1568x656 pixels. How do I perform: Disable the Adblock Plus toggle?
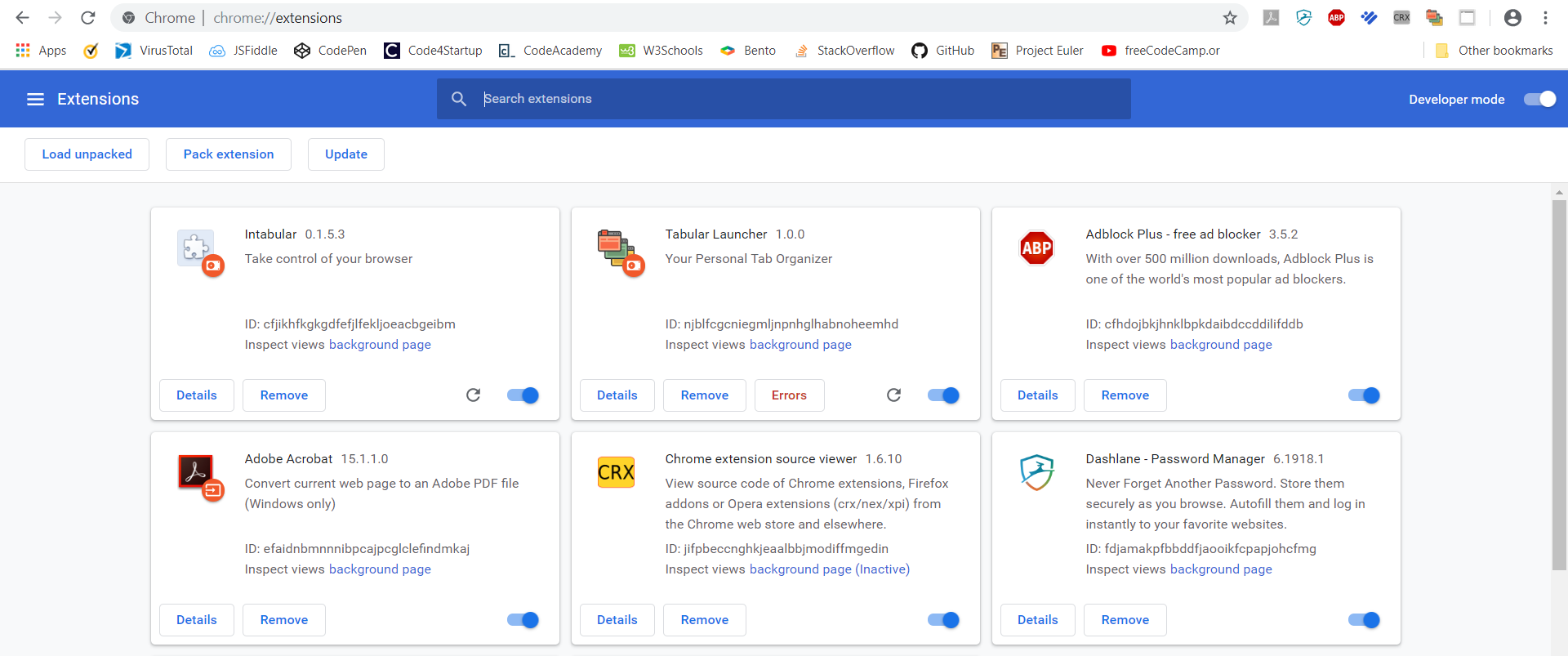(1364, 395)
